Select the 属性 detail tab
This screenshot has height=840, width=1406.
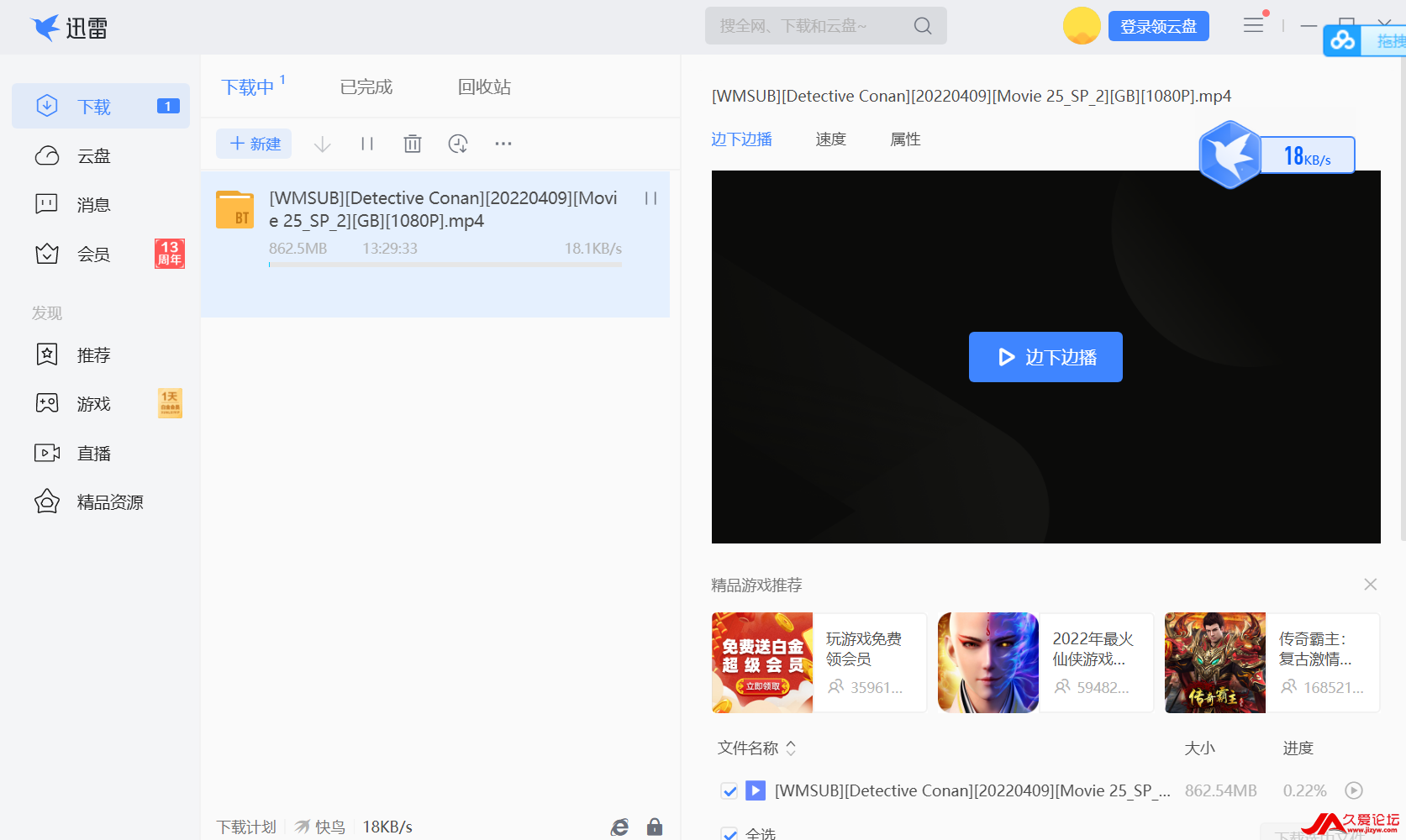pos(905,139)
